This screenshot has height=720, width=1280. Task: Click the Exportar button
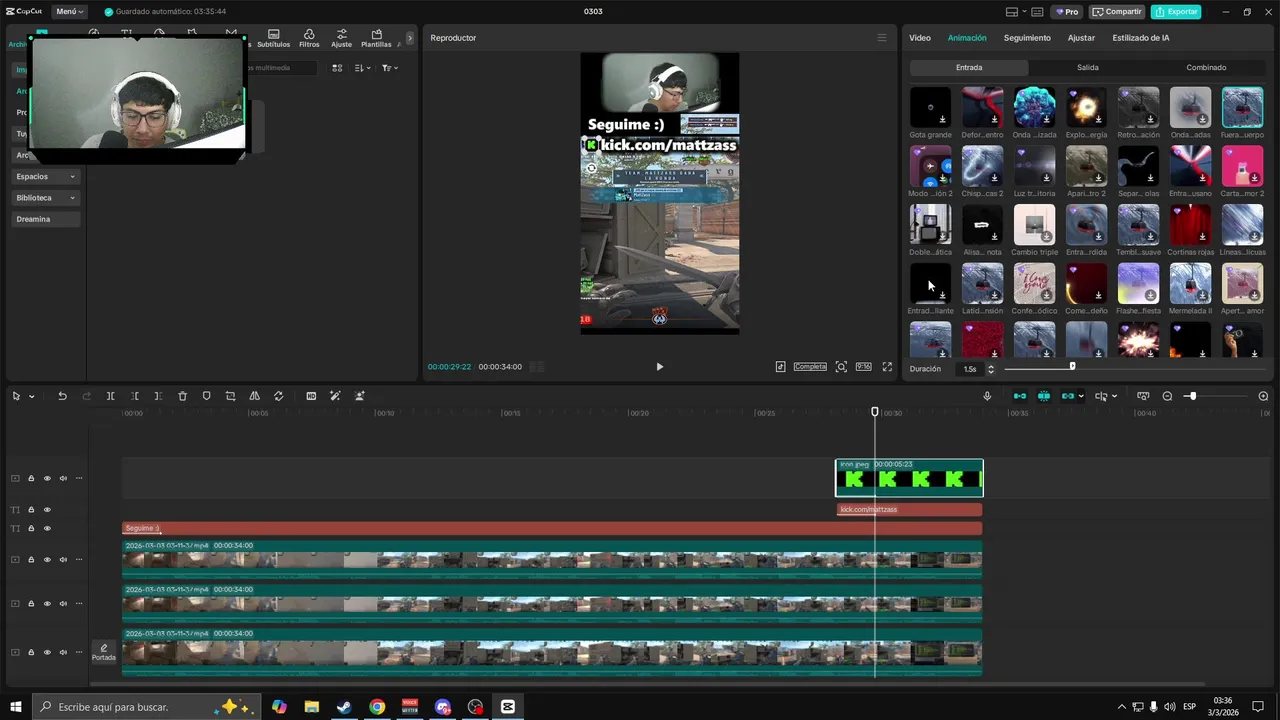[1176, 12]
